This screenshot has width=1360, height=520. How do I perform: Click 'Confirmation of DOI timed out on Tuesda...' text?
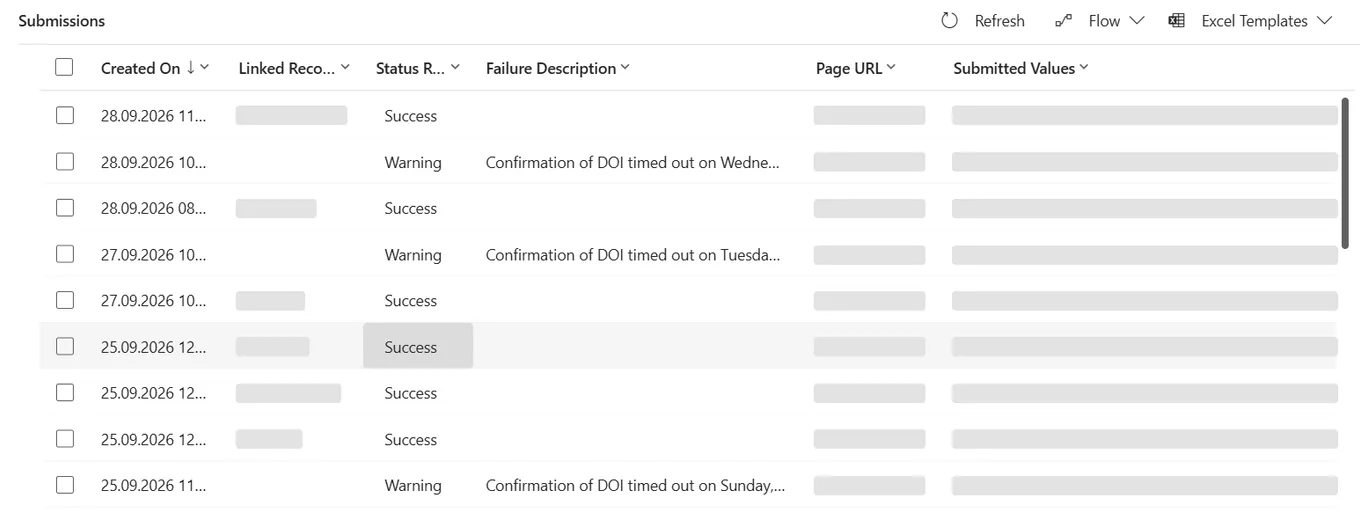coord(633,255)
